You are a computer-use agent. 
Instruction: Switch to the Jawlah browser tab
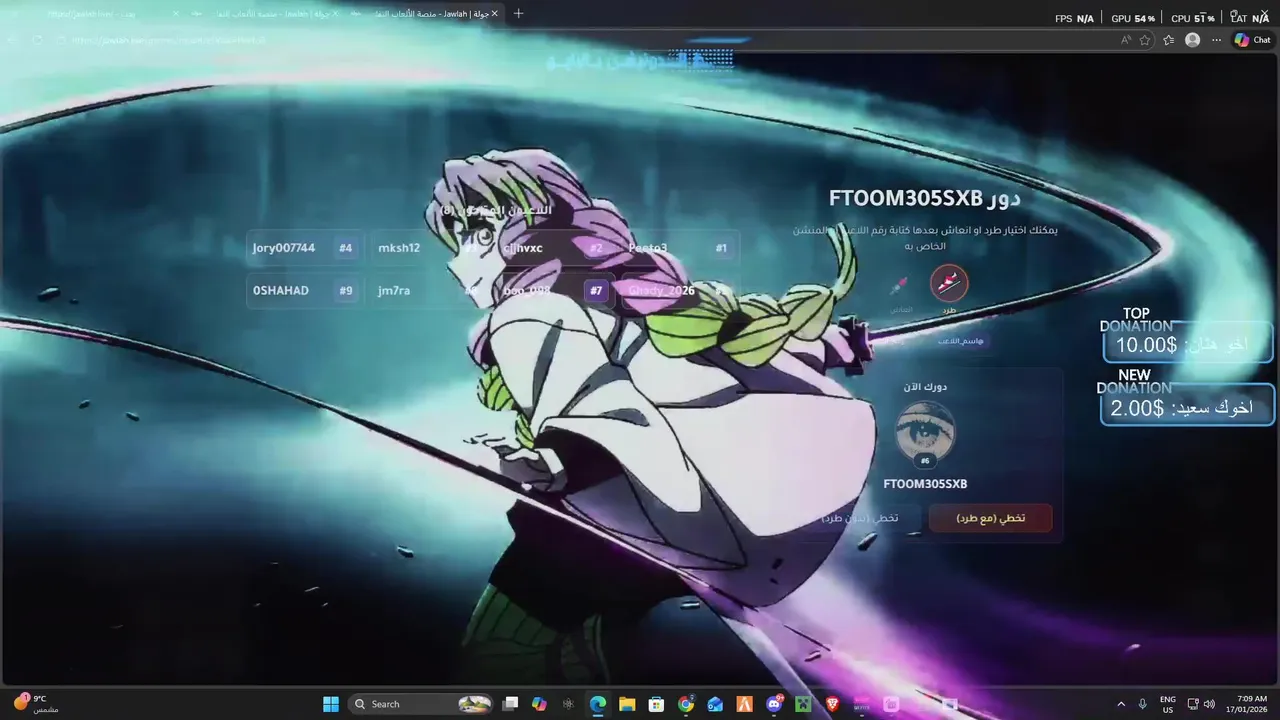coord(430,14)
